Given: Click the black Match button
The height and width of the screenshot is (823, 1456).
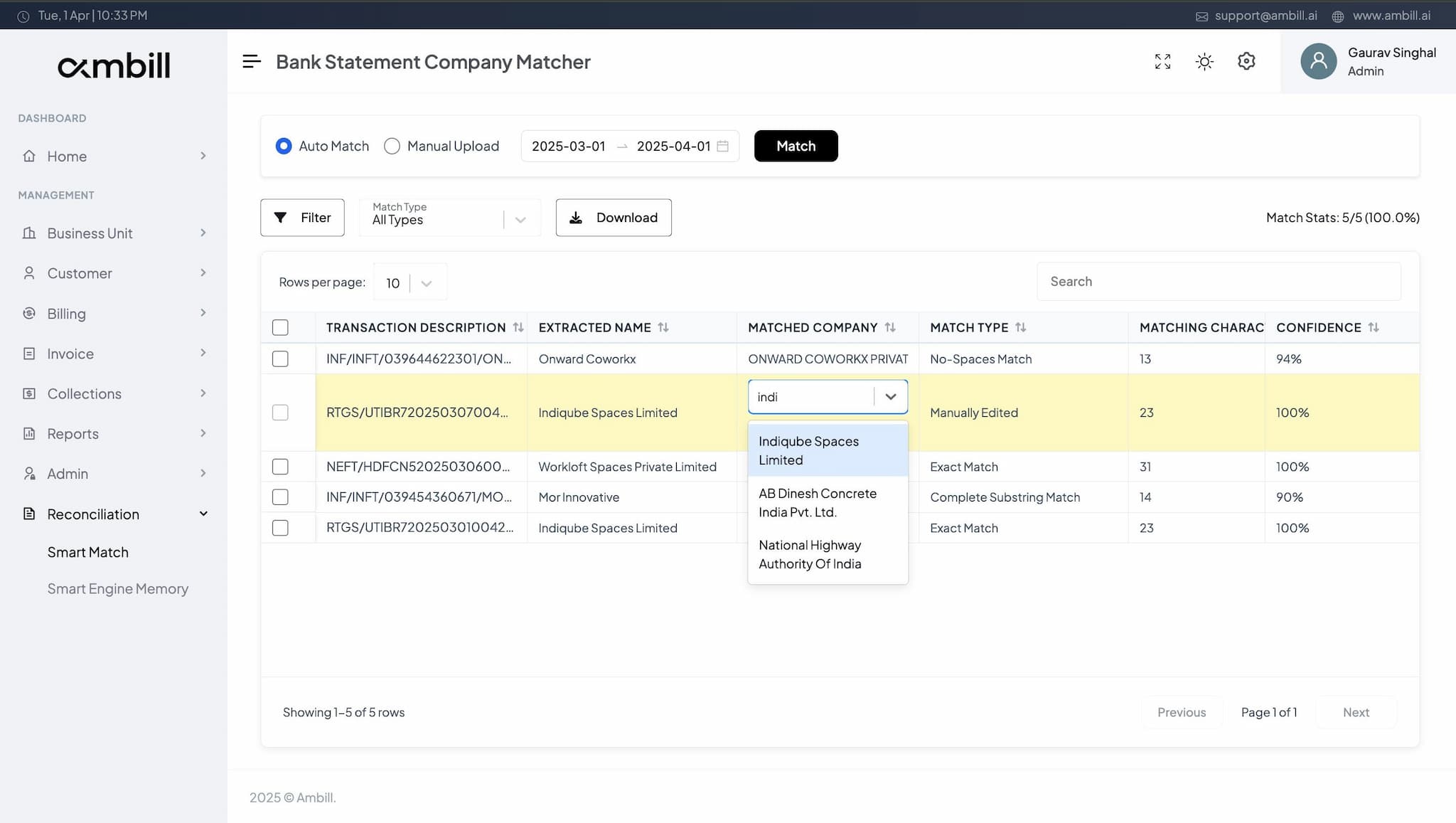Looking at the screenshot, I should coord(796,146).
